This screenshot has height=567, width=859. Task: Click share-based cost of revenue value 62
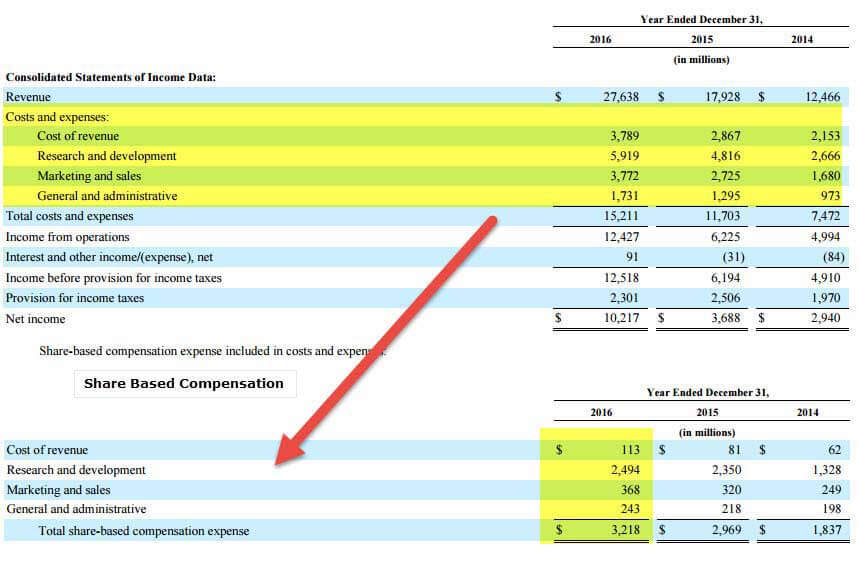coord(834,450)
